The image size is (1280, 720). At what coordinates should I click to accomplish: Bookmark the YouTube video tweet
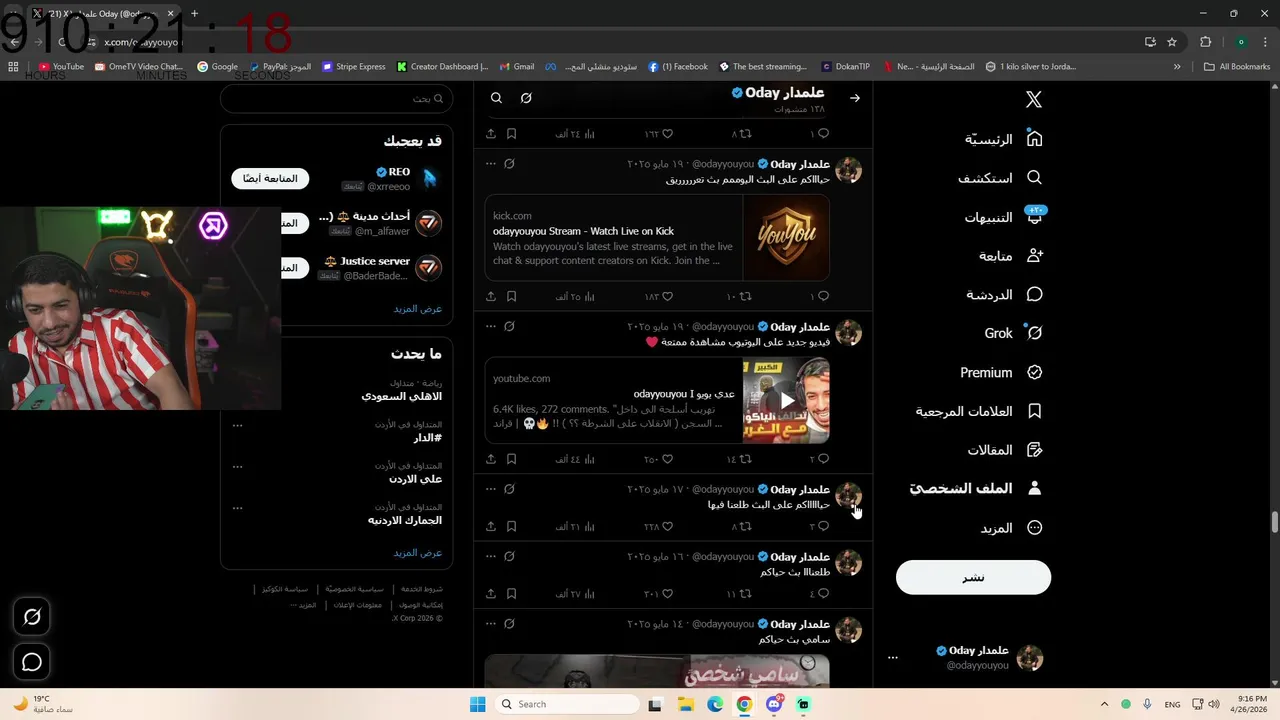pos(511,459)
